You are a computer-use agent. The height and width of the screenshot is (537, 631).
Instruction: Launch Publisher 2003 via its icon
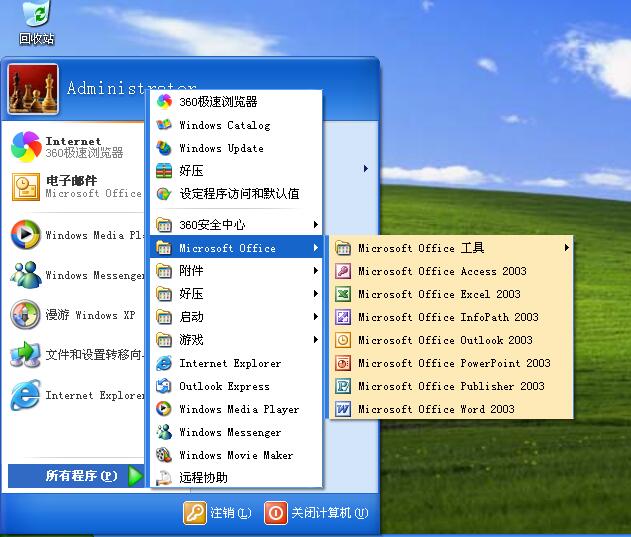click(343, 386)
